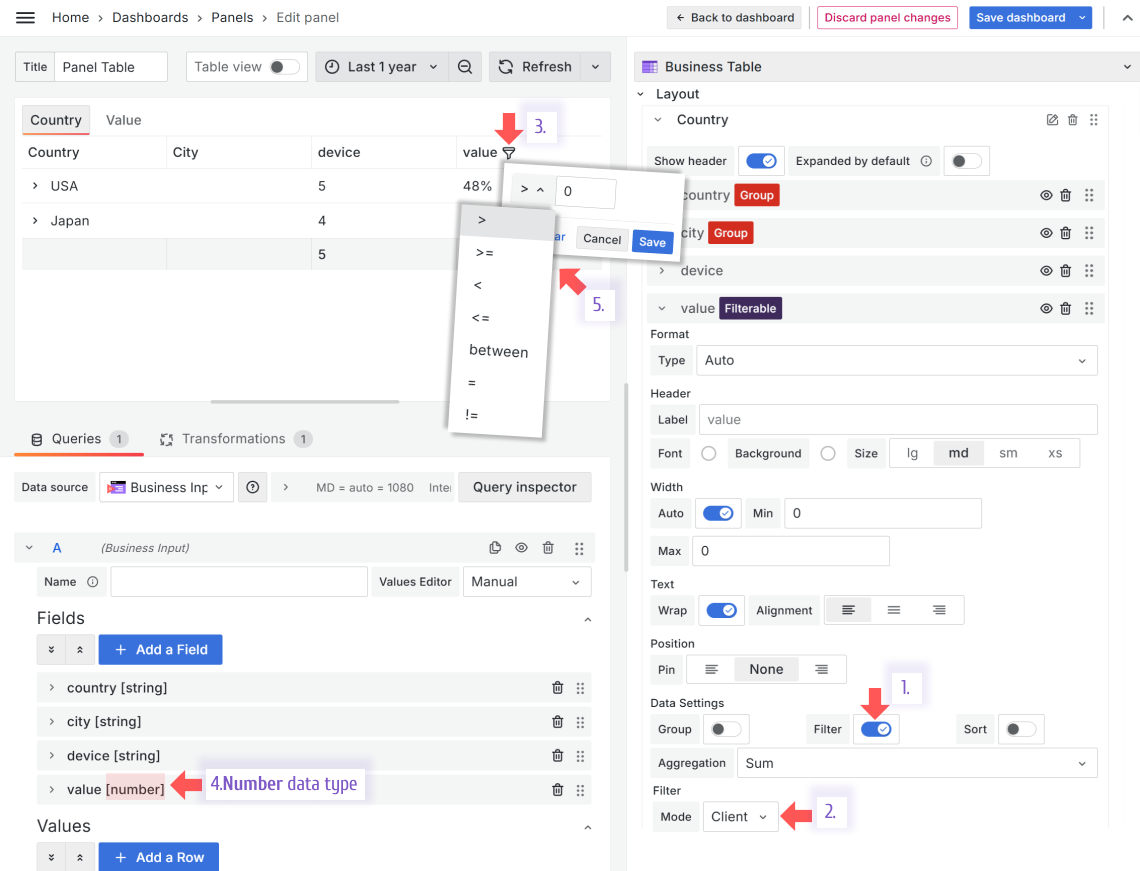Select the between comparison operator
This screenshot has height=871, width=1140.
click(x=498, y=351)
